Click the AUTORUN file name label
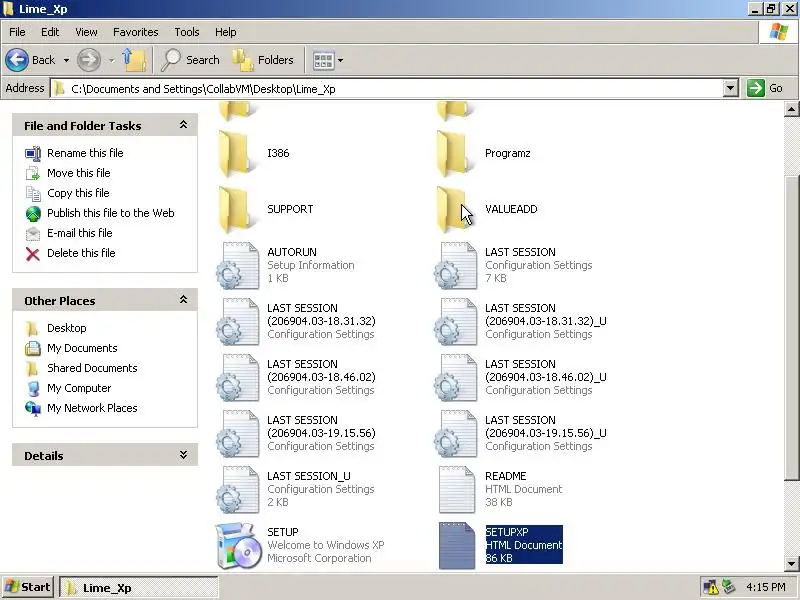This screenshot has height=600, width=800. (292, 252)
